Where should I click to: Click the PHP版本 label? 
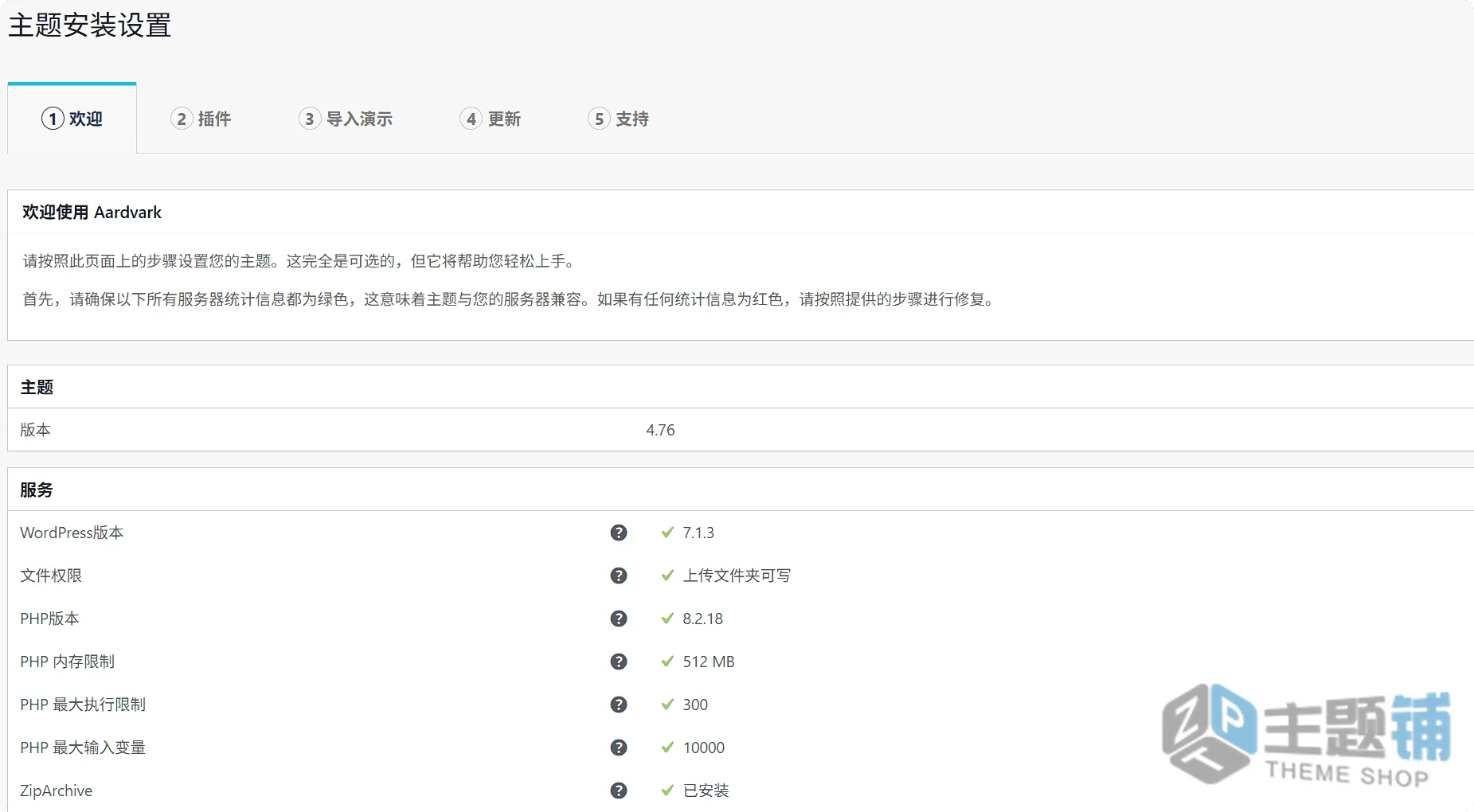pyautogui.click(x=49, y=619)
